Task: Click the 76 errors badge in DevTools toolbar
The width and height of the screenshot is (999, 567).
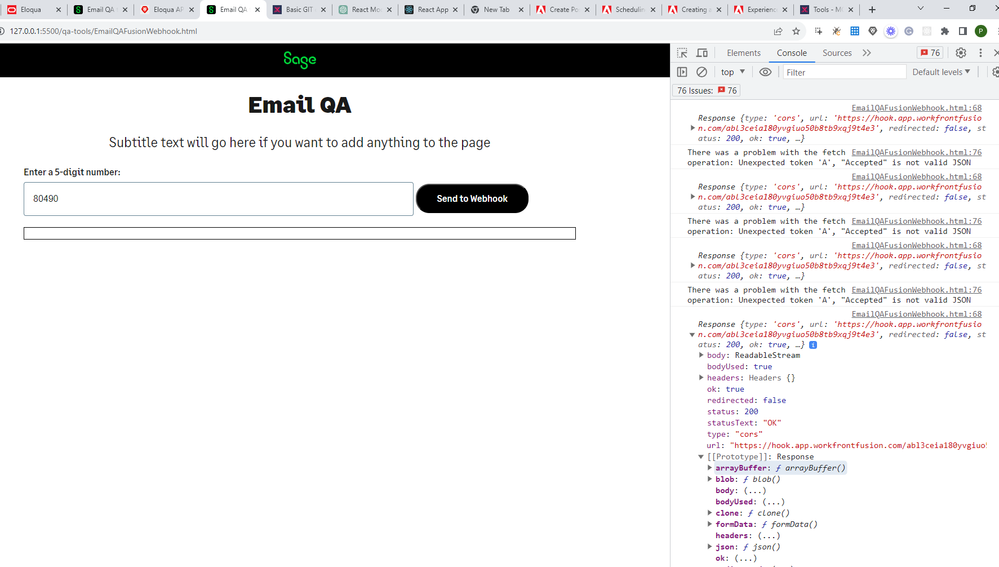Action: [930, 53]
